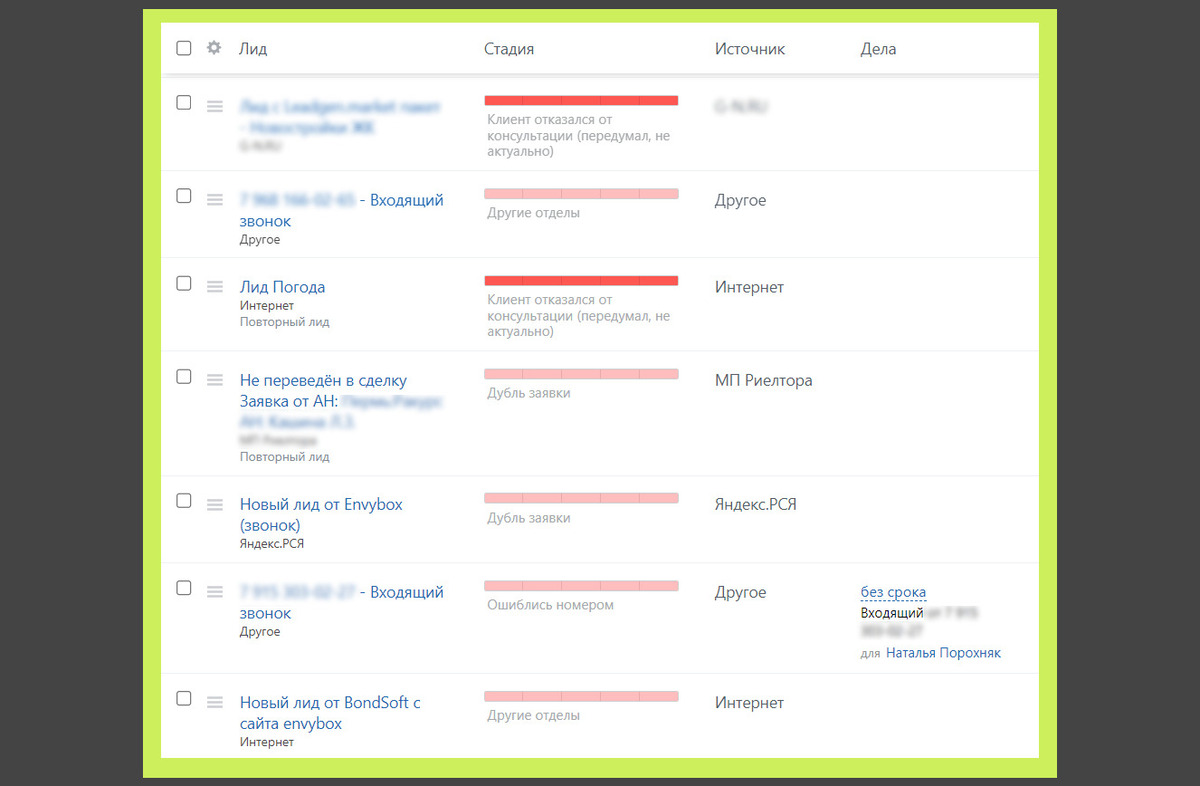Check the Не переведён в сделку row
This screenshot has width=1200, height=786.
183,377
